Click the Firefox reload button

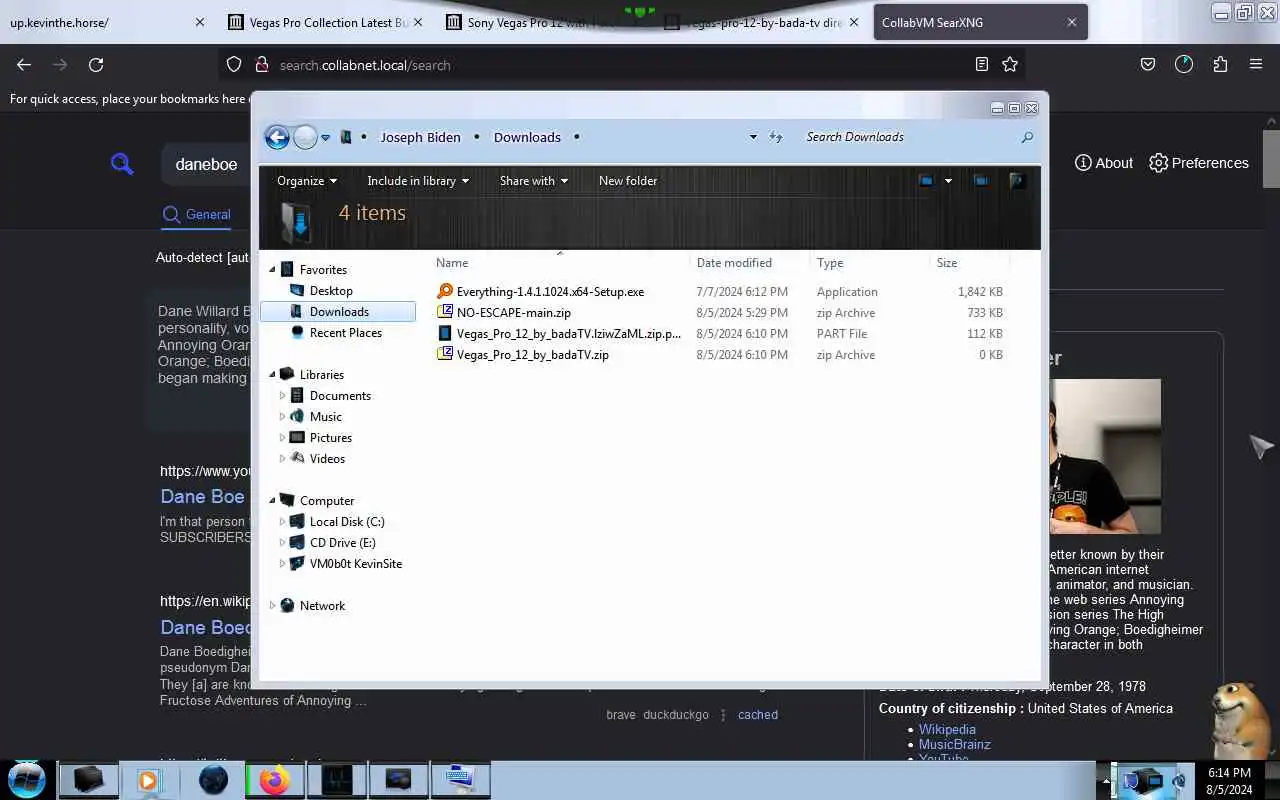96,65
